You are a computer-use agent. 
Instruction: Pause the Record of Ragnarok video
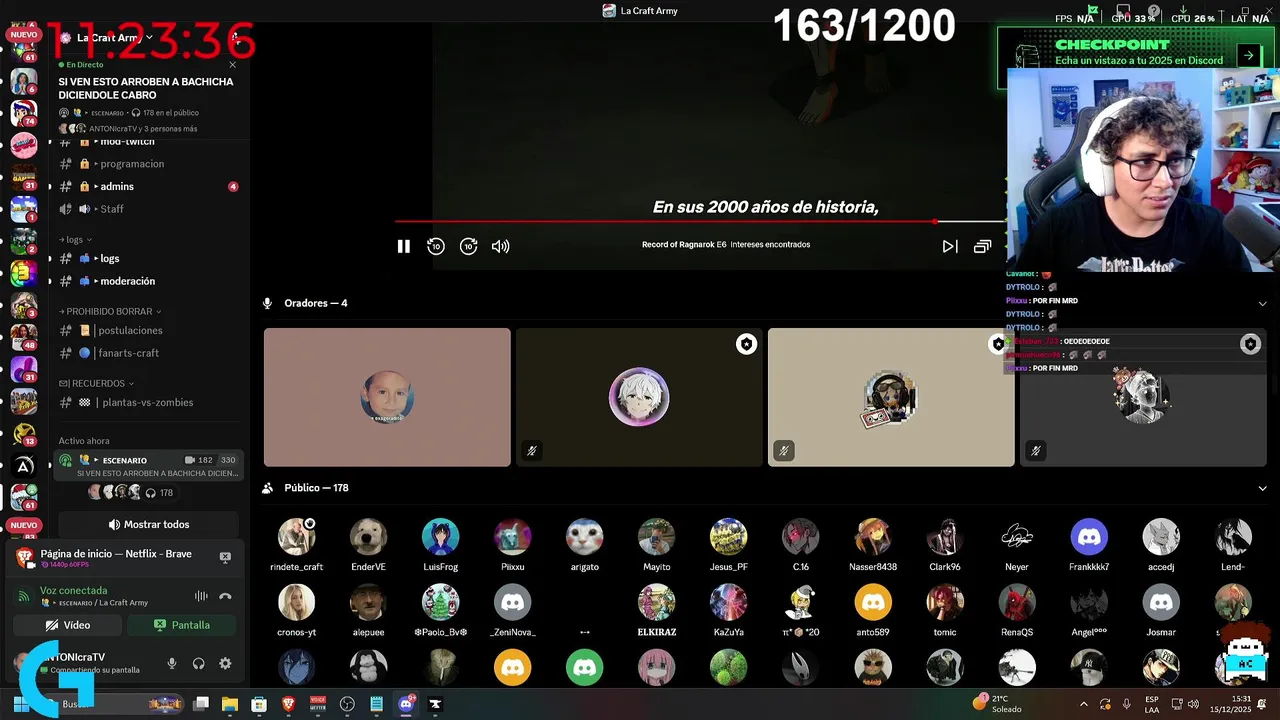(x=403, y=246)
